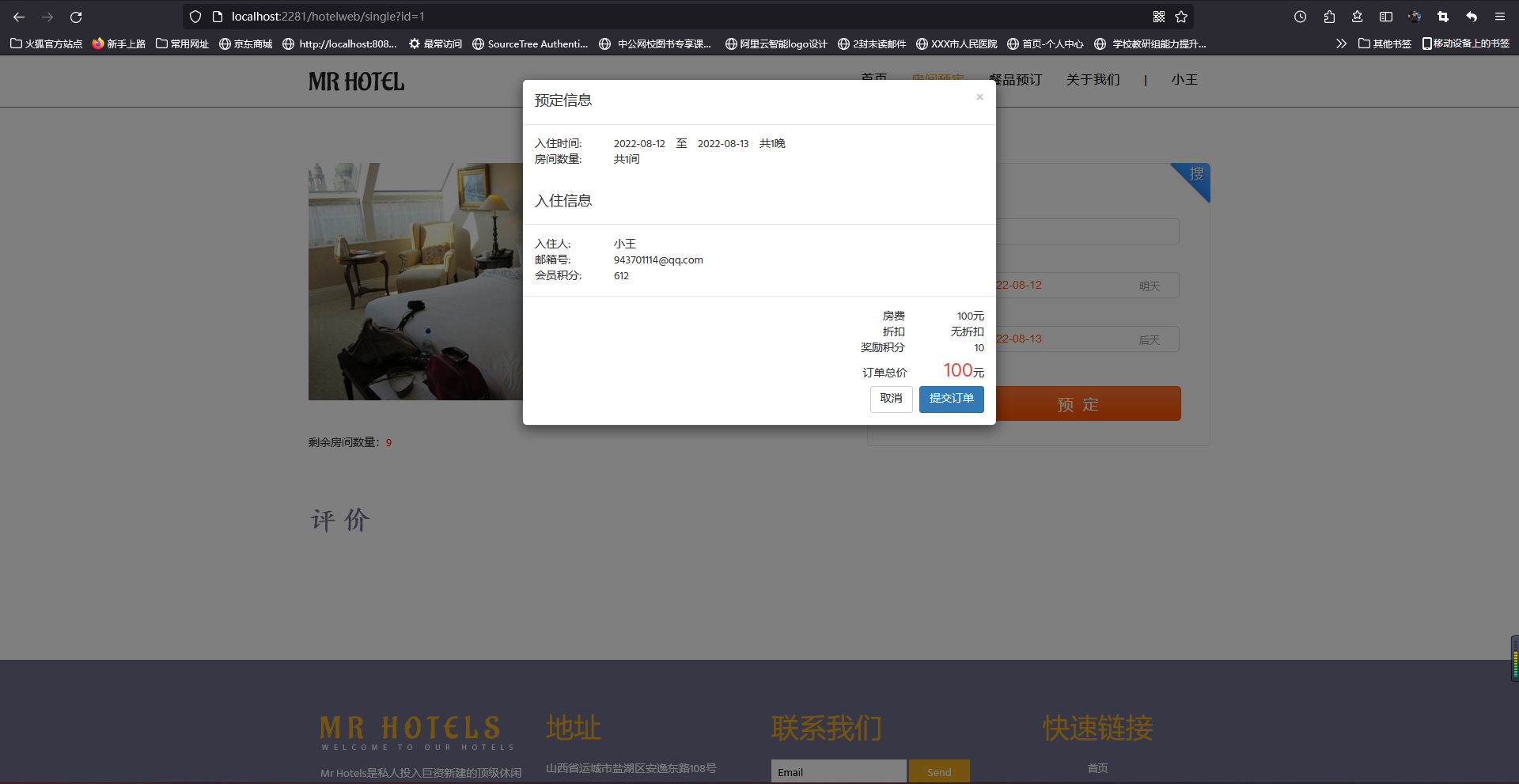1519x784 pixels.
Task: Click the tracking protection shield icon
Action: 195,16
